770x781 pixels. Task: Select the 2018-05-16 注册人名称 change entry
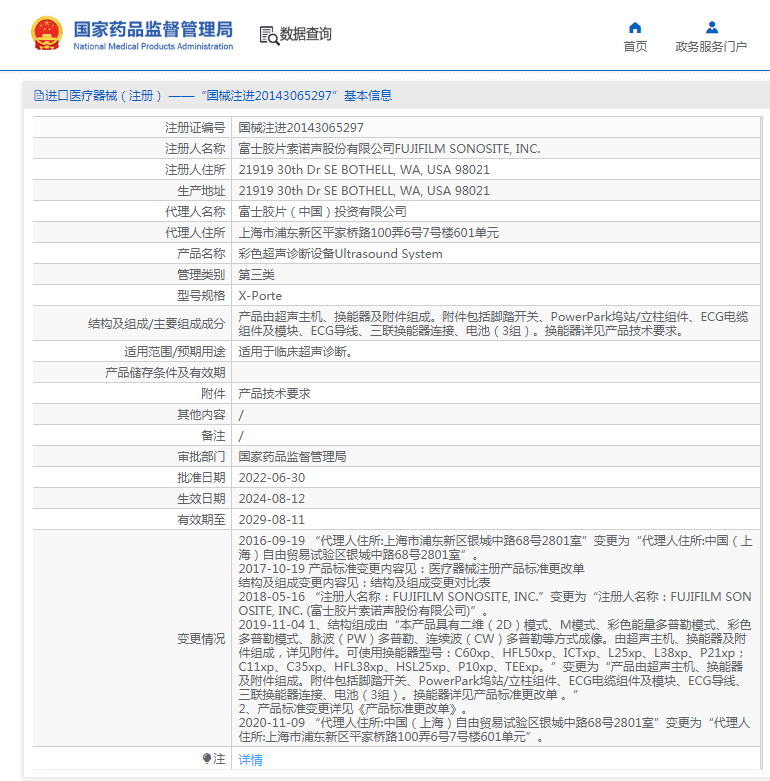click(495, 603)
